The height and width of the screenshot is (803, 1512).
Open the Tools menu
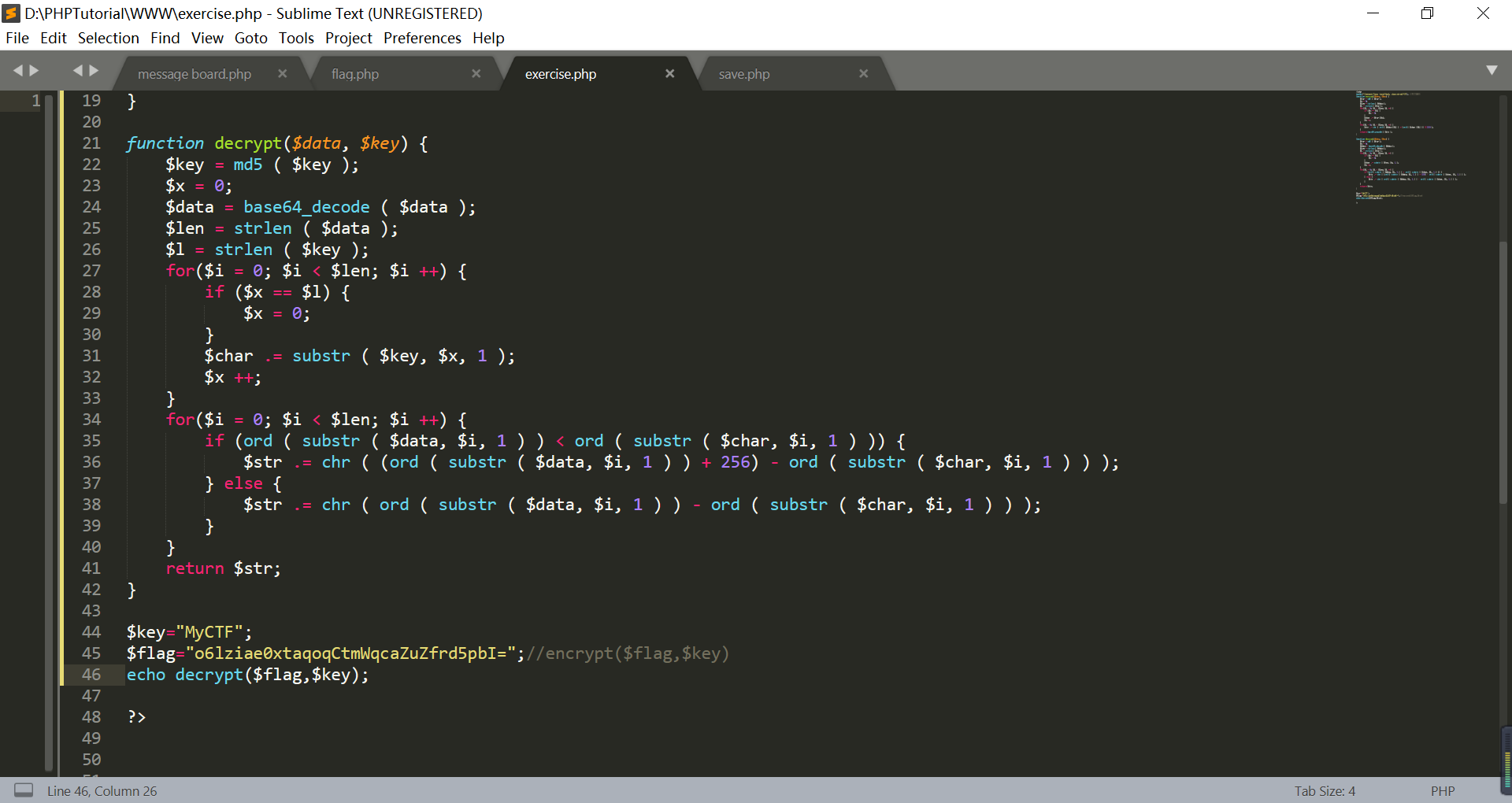pos(296,38)
